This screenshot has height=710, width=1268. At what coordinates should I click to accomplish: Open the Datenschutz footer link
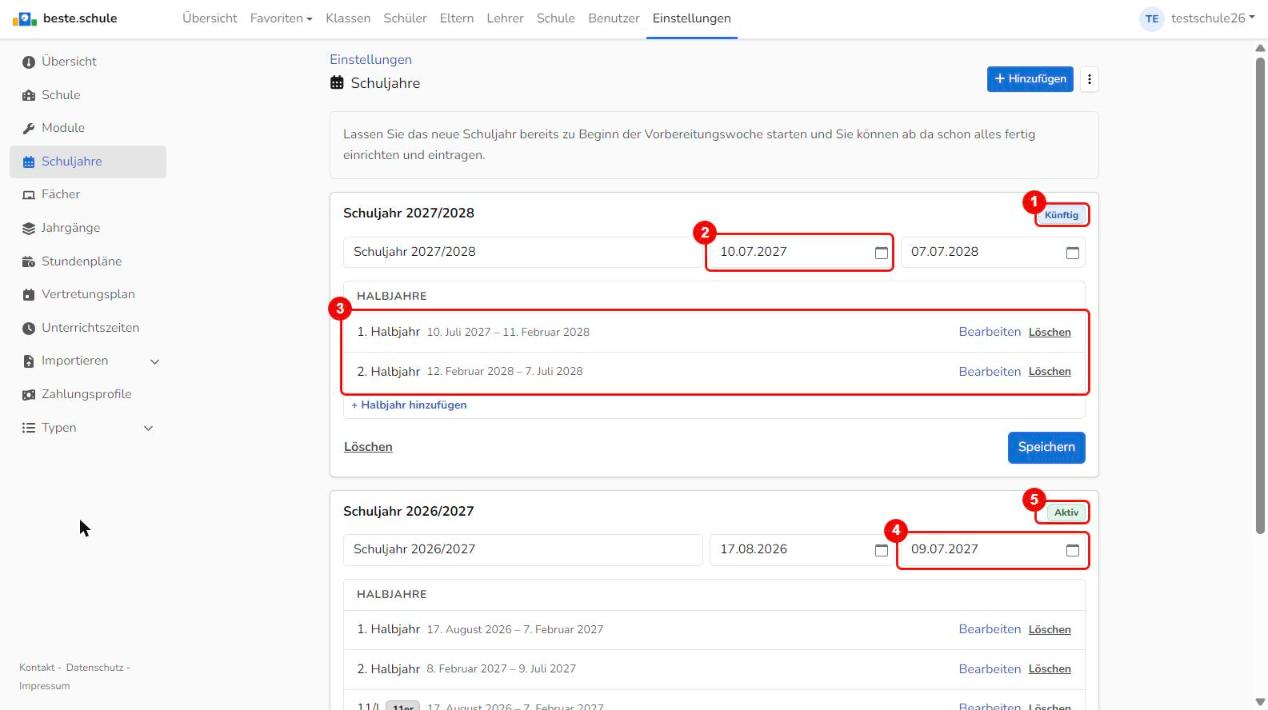pyautogui.click(x=95, y=667)
